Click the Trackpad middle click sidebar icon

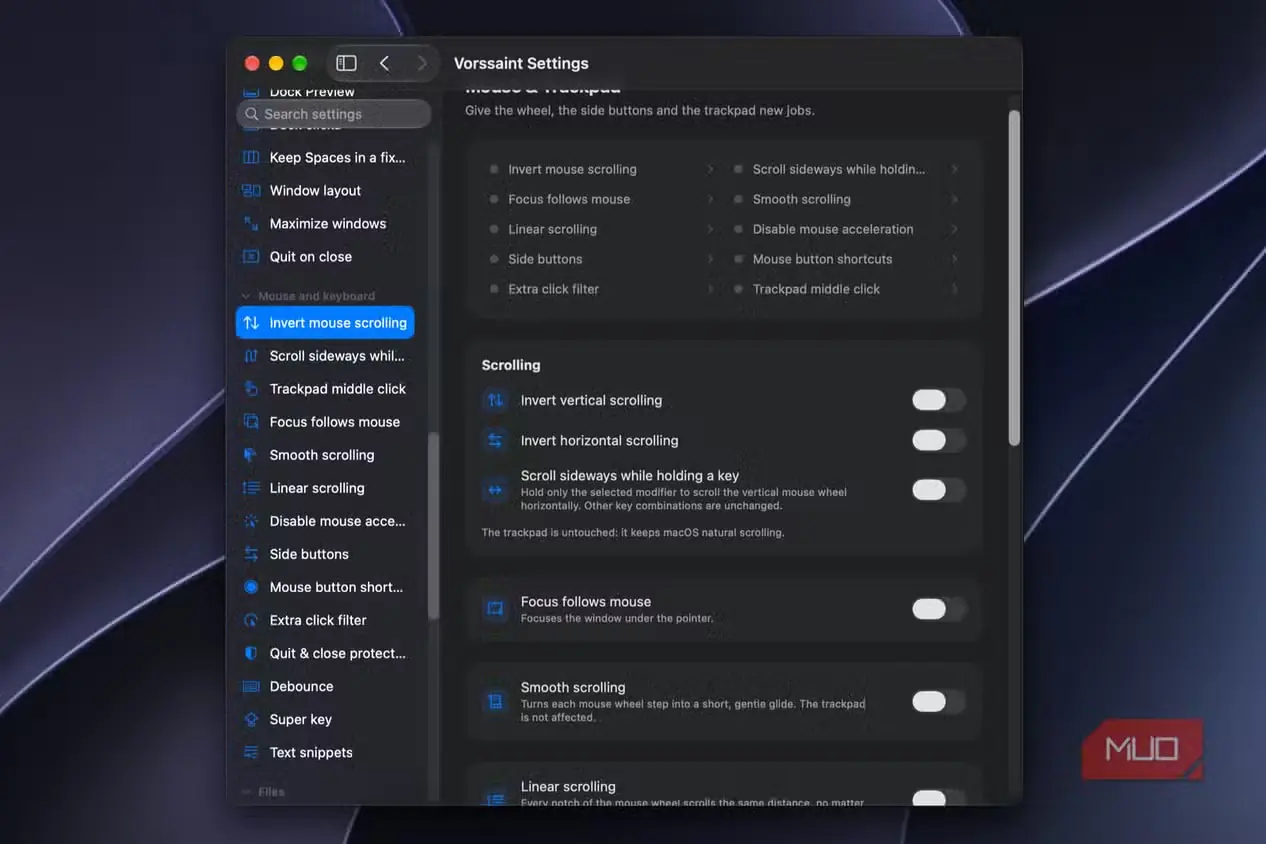point(251,389)
